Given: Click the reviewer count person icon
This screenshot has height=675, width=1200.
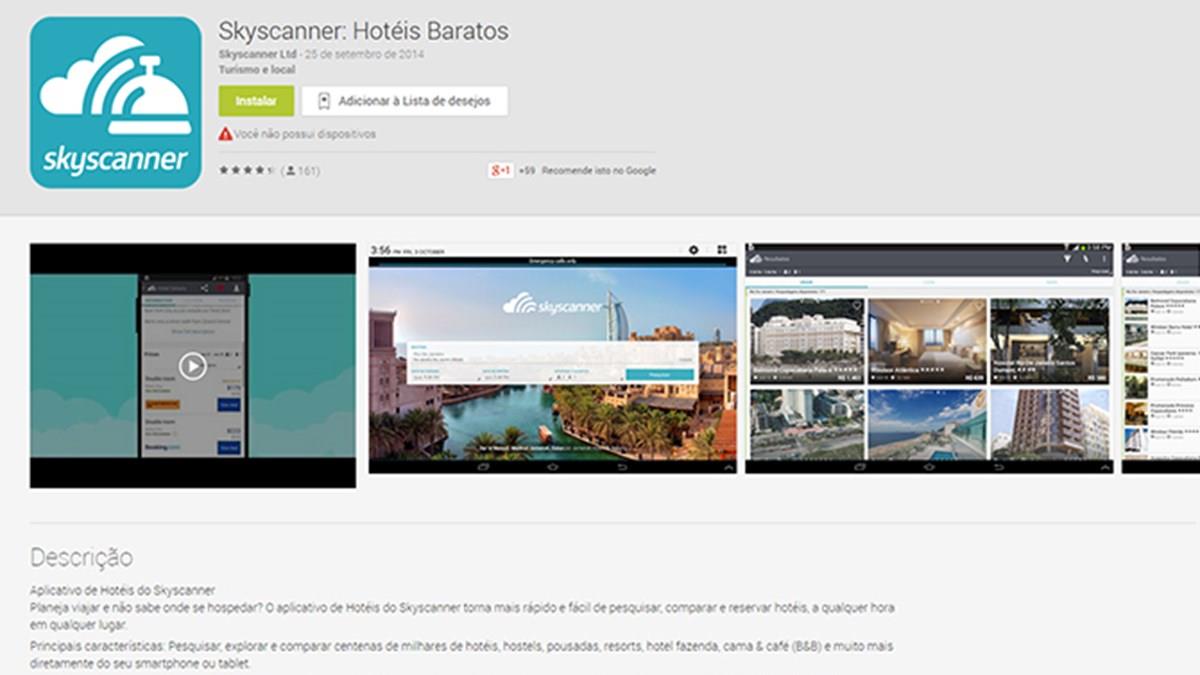Looking at the screenshot, I should (290, 171).
